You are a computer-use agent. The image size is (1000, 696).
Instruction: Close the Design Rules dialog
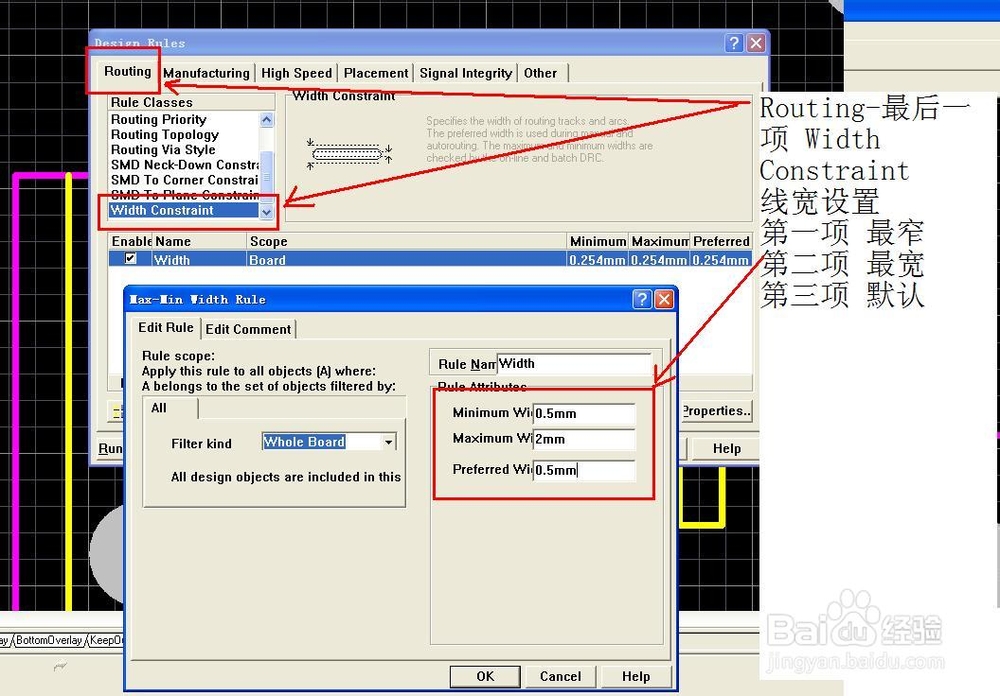tap(756, 43)
